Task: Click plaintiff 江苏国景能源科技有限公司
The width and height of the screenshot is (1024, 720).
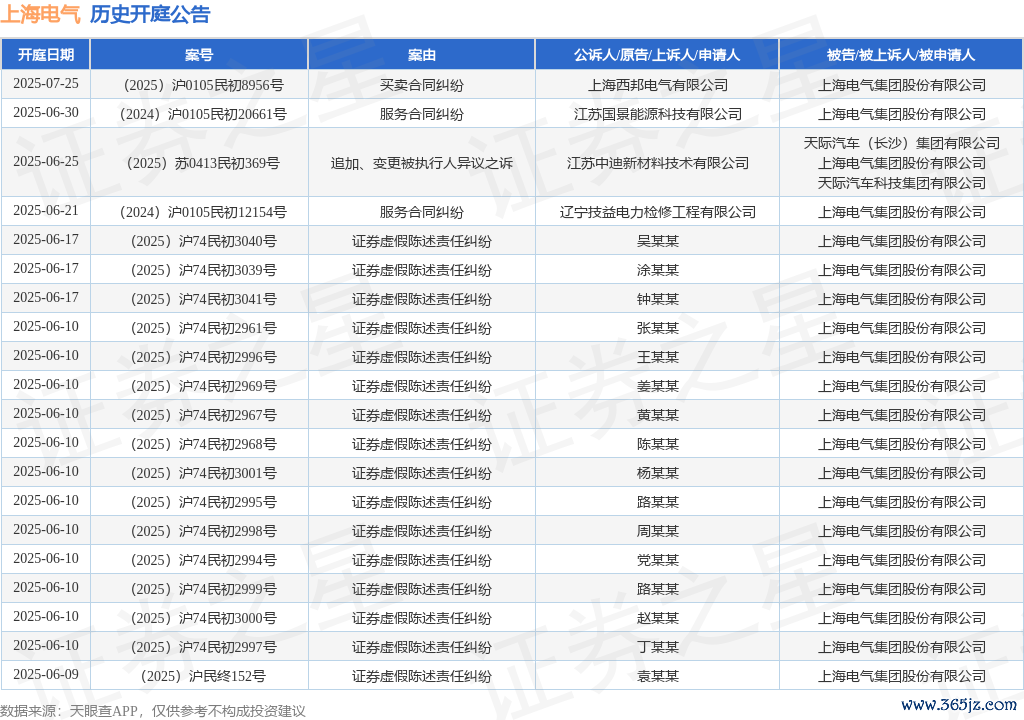Action: (x=657, y=114)
